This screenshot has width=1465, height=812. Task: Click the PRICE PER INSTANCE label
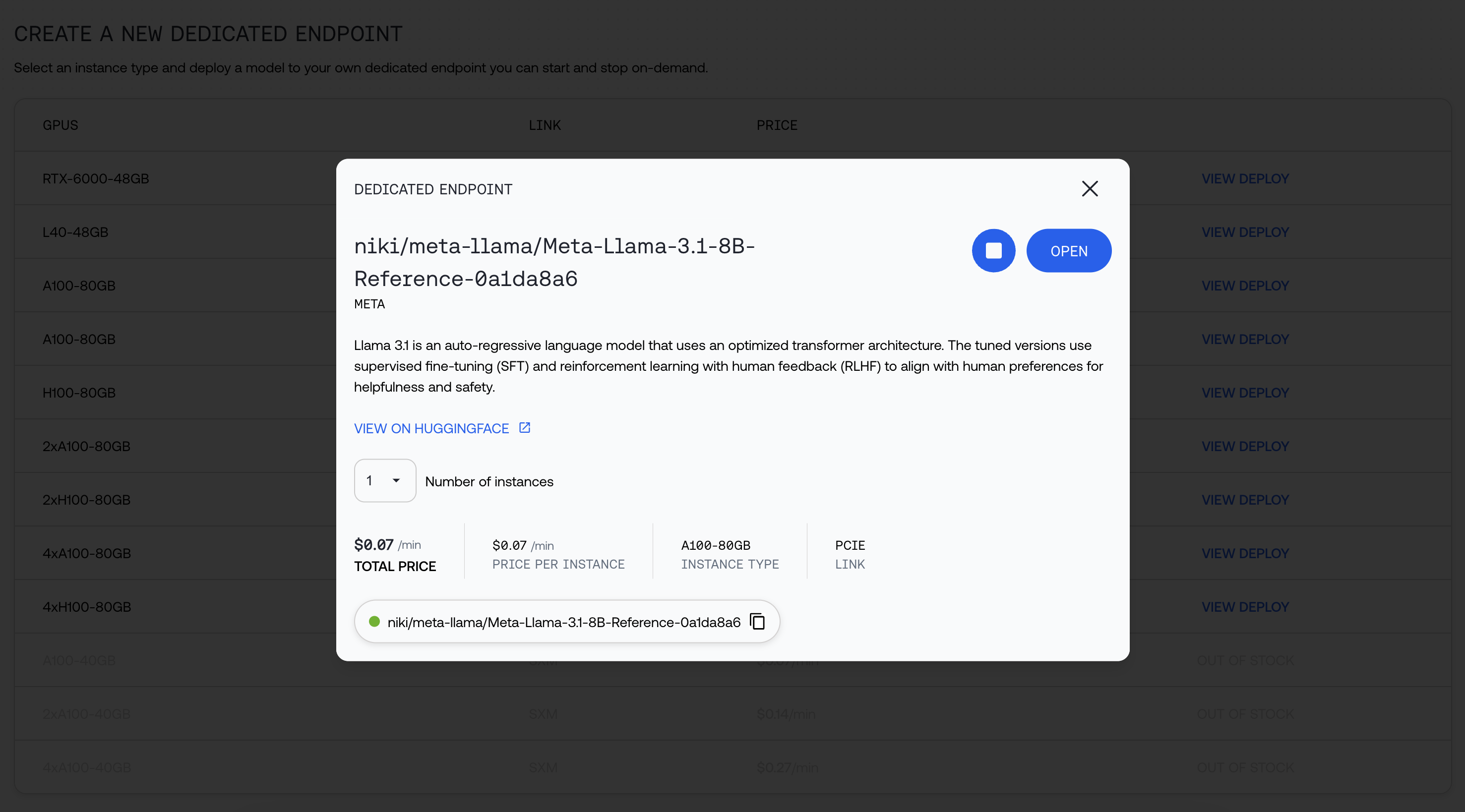558,564
